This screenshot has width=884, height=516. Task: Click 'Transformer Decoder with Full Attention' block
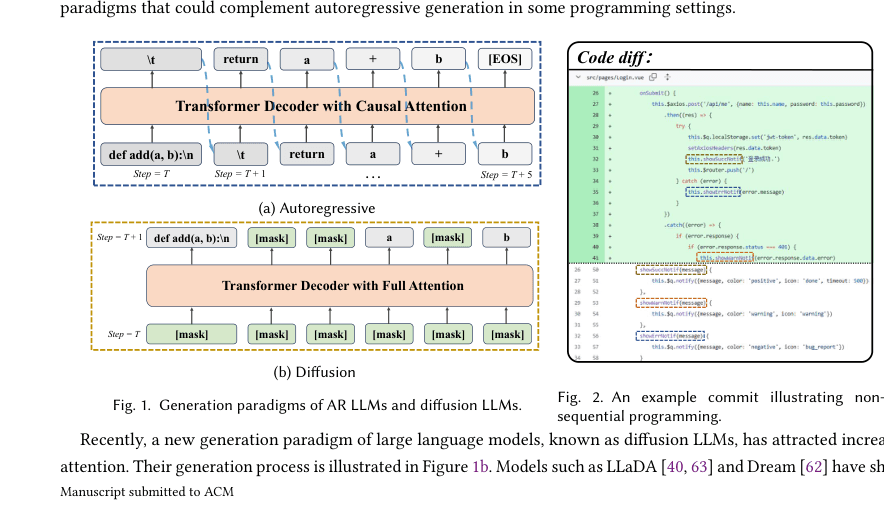coord(340,285)
